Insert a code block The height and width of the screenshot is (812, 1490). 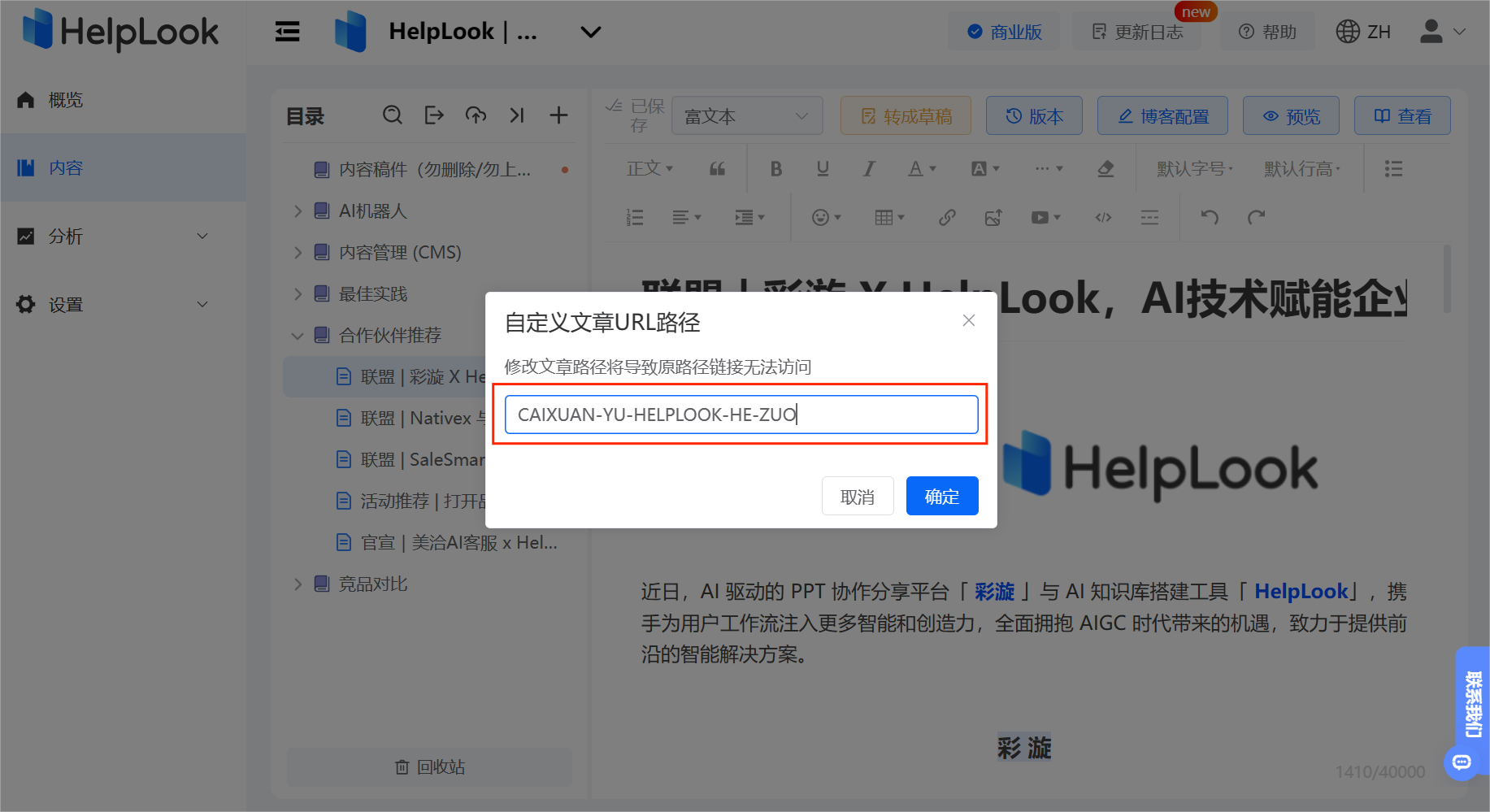point(1103,218)
